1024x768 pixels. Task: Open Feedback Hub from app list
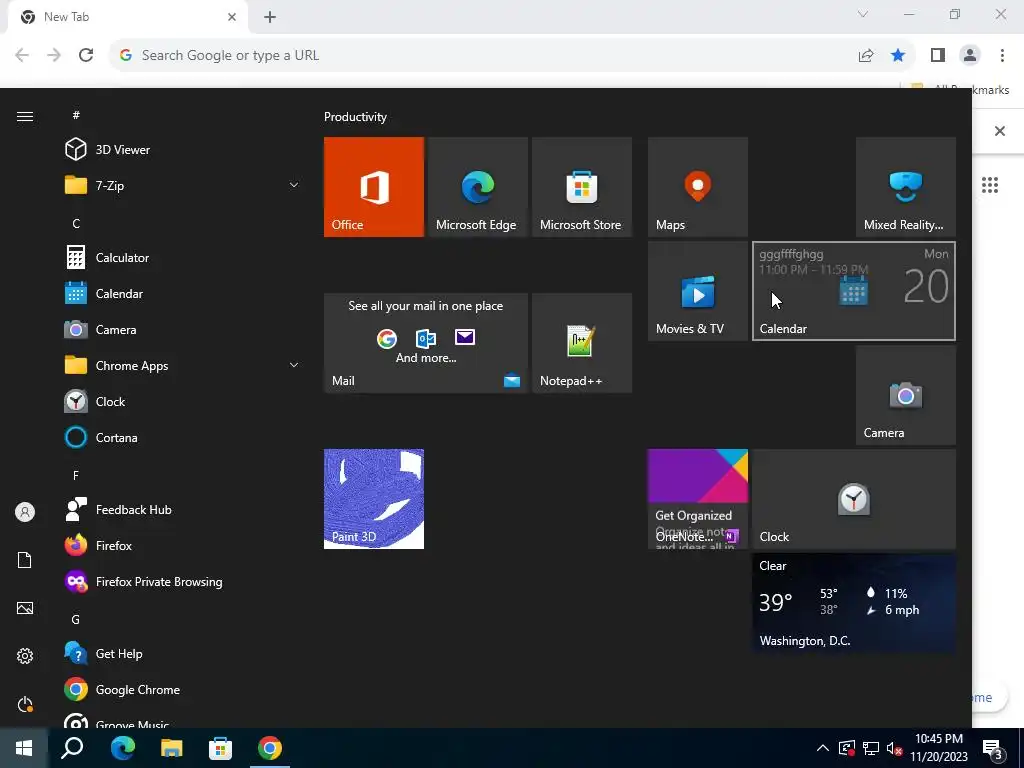point(182,509)
